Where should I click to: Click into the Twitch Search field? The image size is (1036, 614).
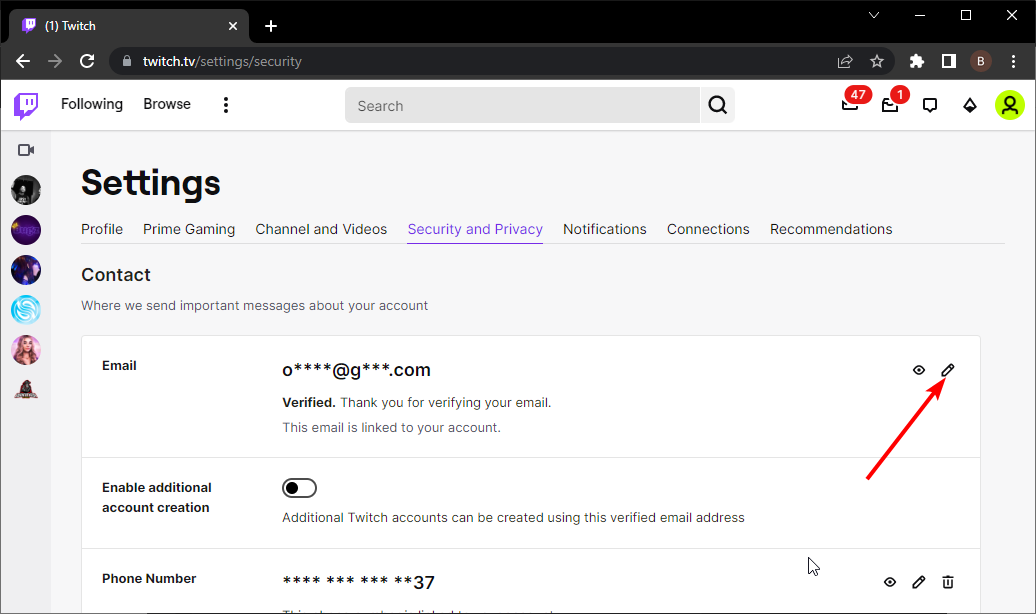520,105
